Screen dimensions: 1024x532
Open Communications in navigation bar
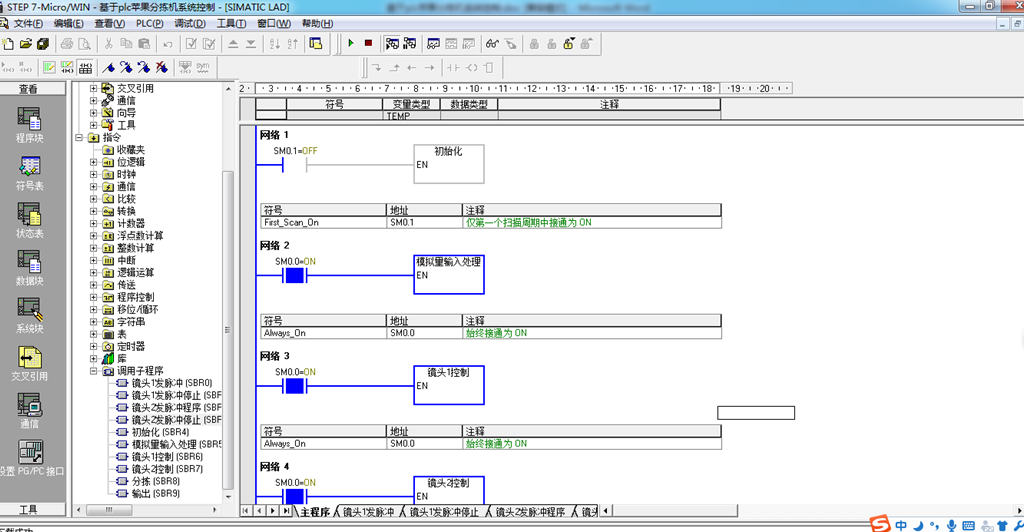tap(29, 411)
